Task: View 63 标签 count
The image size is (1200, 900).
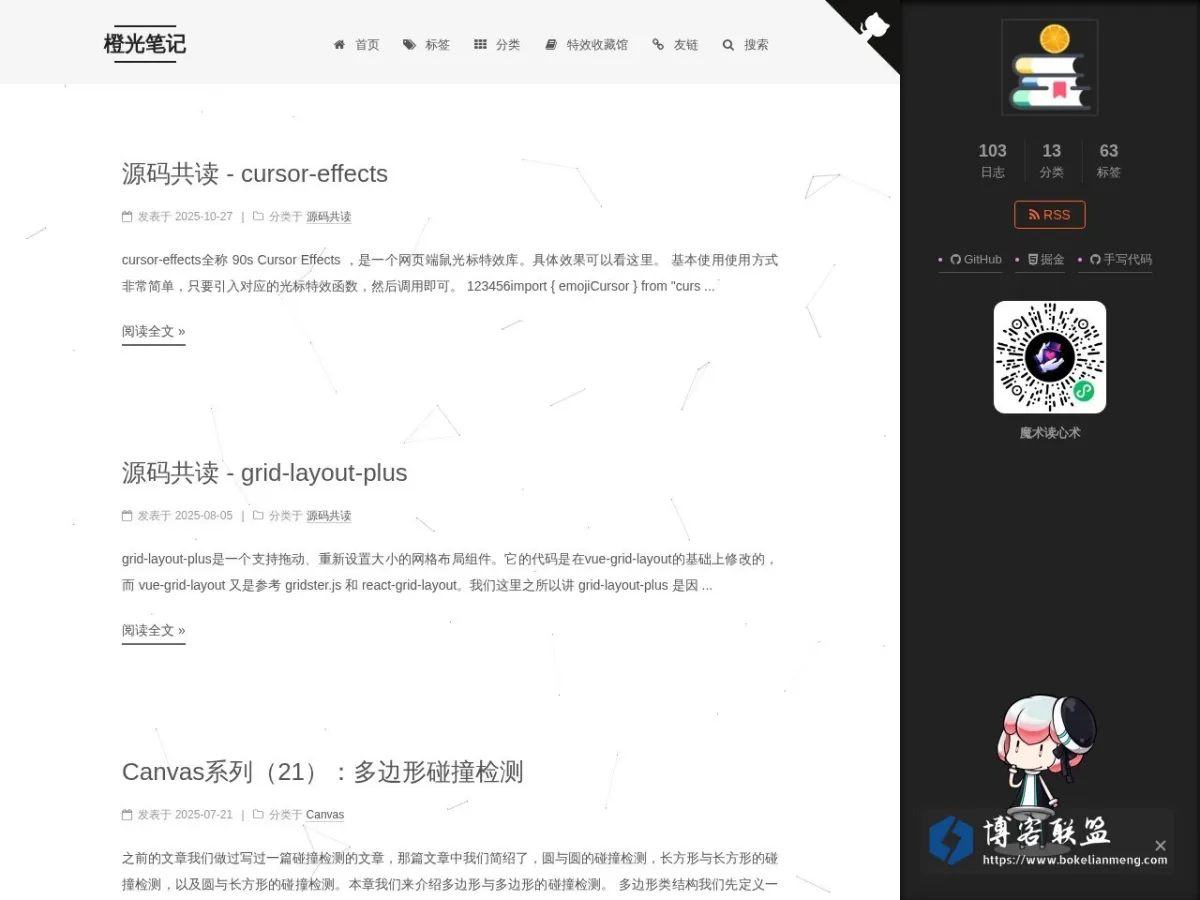Action: pyautogui.click(x=1109, y=160)
